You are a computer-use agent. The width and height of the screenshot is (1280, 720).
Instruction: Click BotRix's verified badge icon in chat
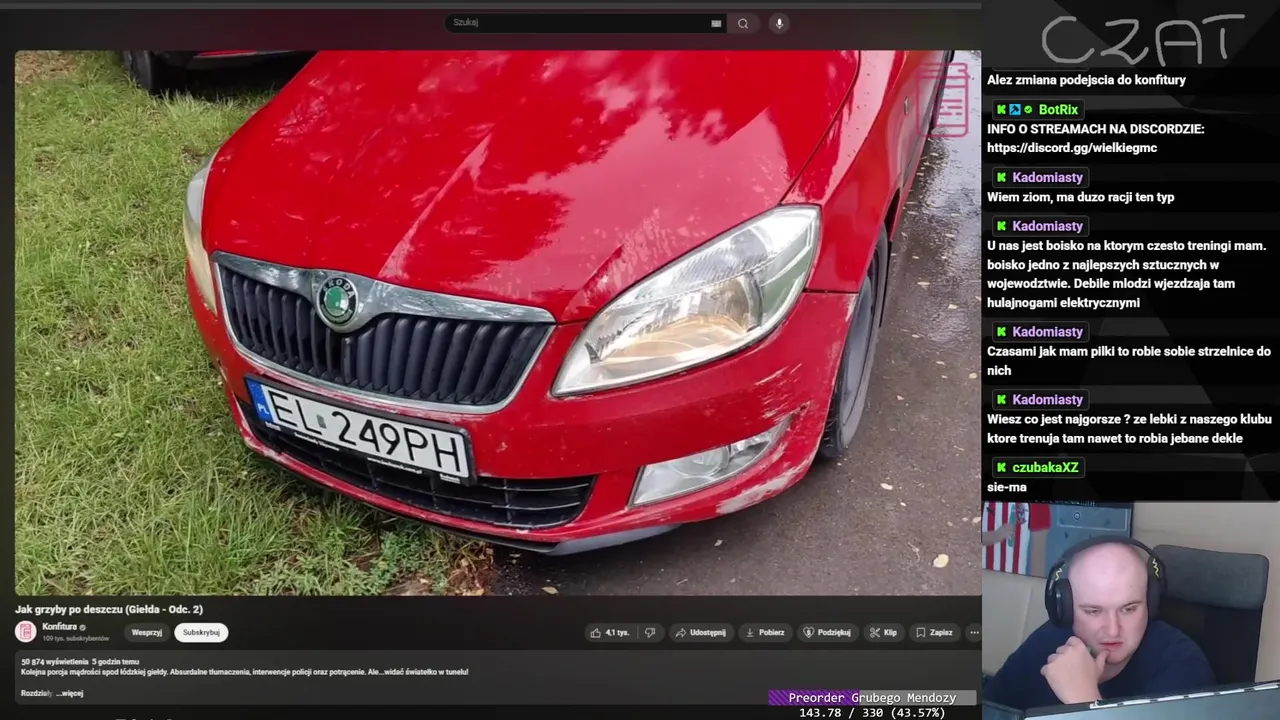1027,110
